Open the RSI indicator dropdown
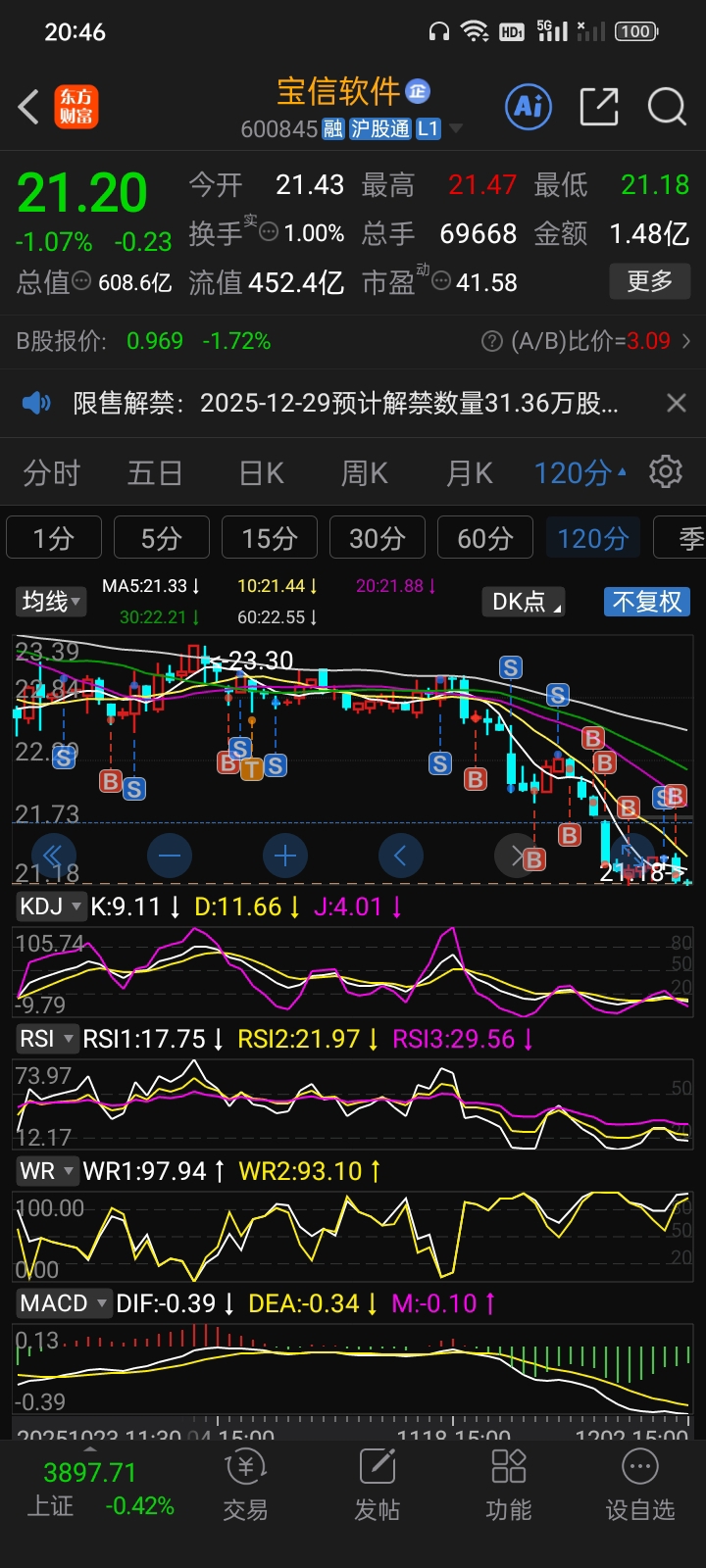This screenshot has width=706, height=1568. pyautogui.click(x=46, y=1039)
